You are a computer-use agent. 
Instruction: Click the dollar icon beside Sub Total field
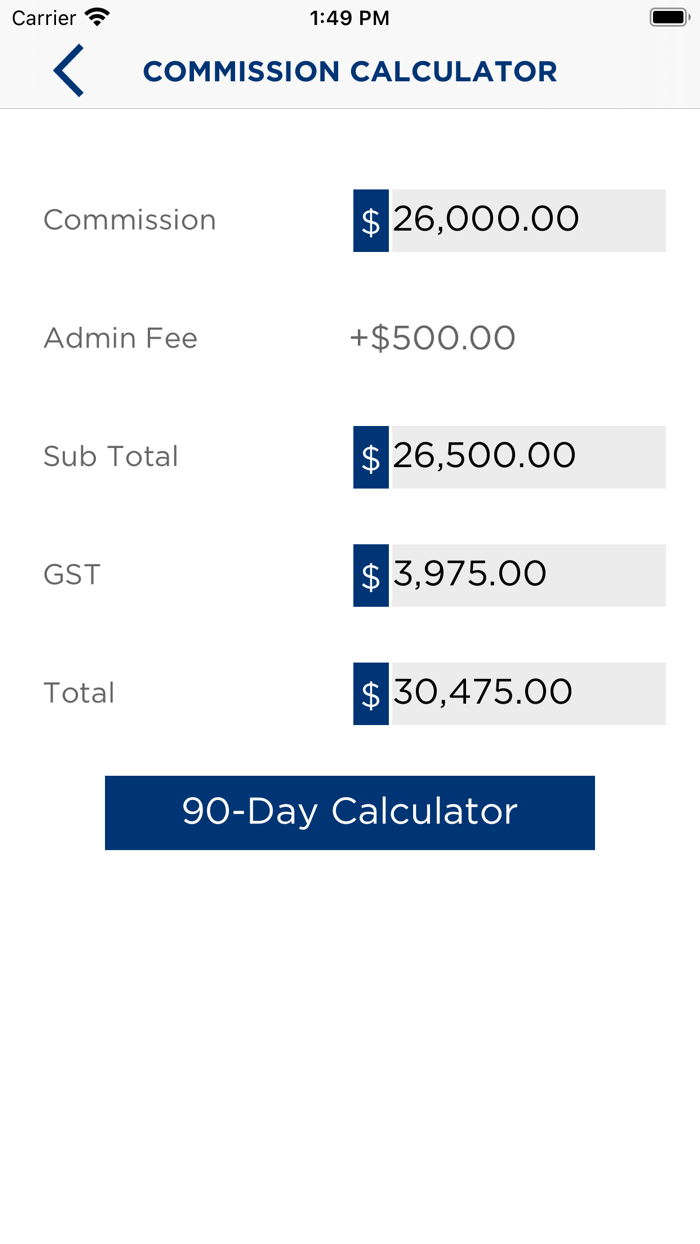(x=370, y=457)
